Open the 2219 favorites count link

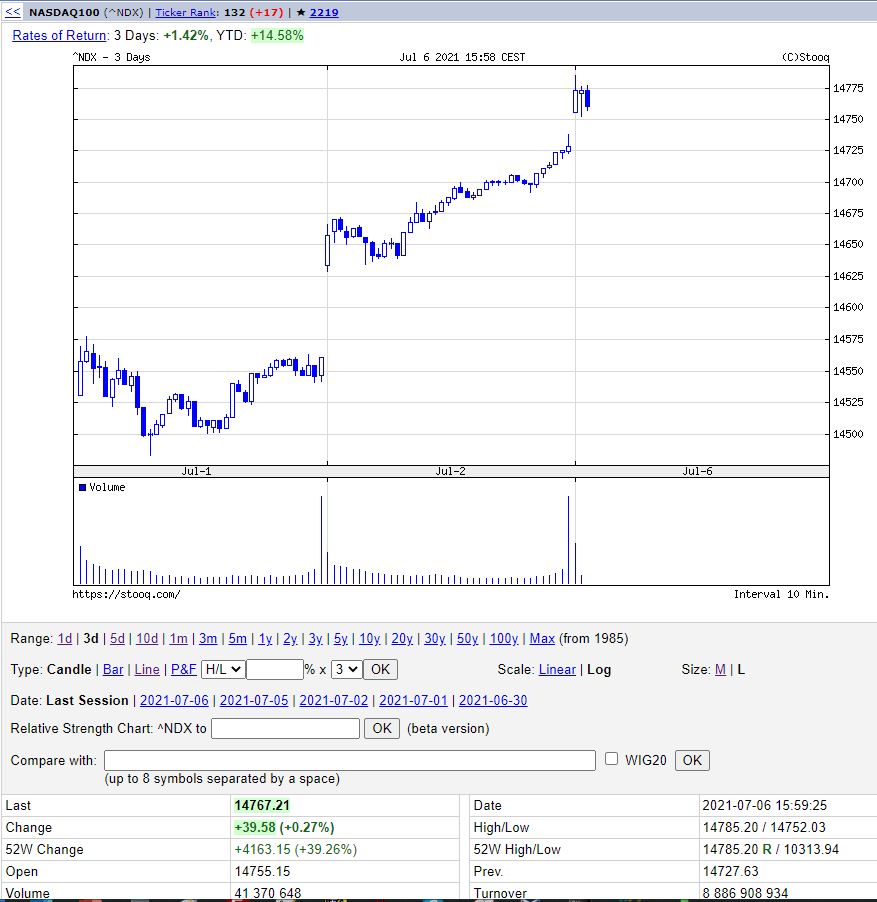tap(324, 12)
